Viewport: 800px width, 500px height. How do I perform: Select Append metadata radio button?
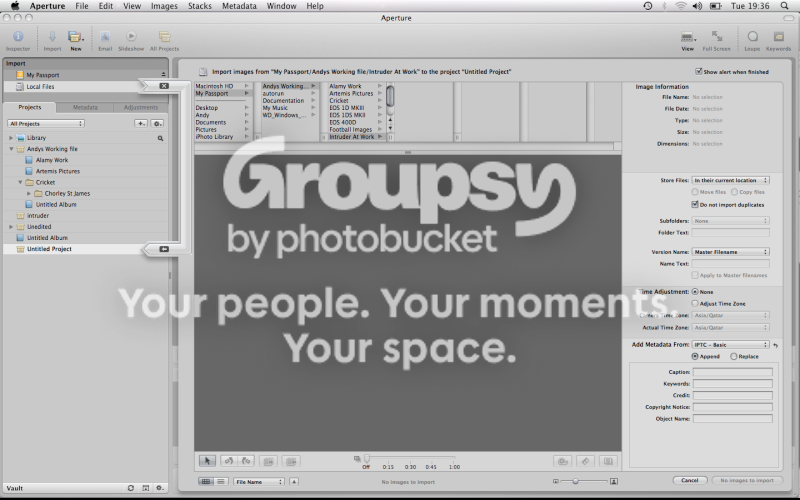695,357
